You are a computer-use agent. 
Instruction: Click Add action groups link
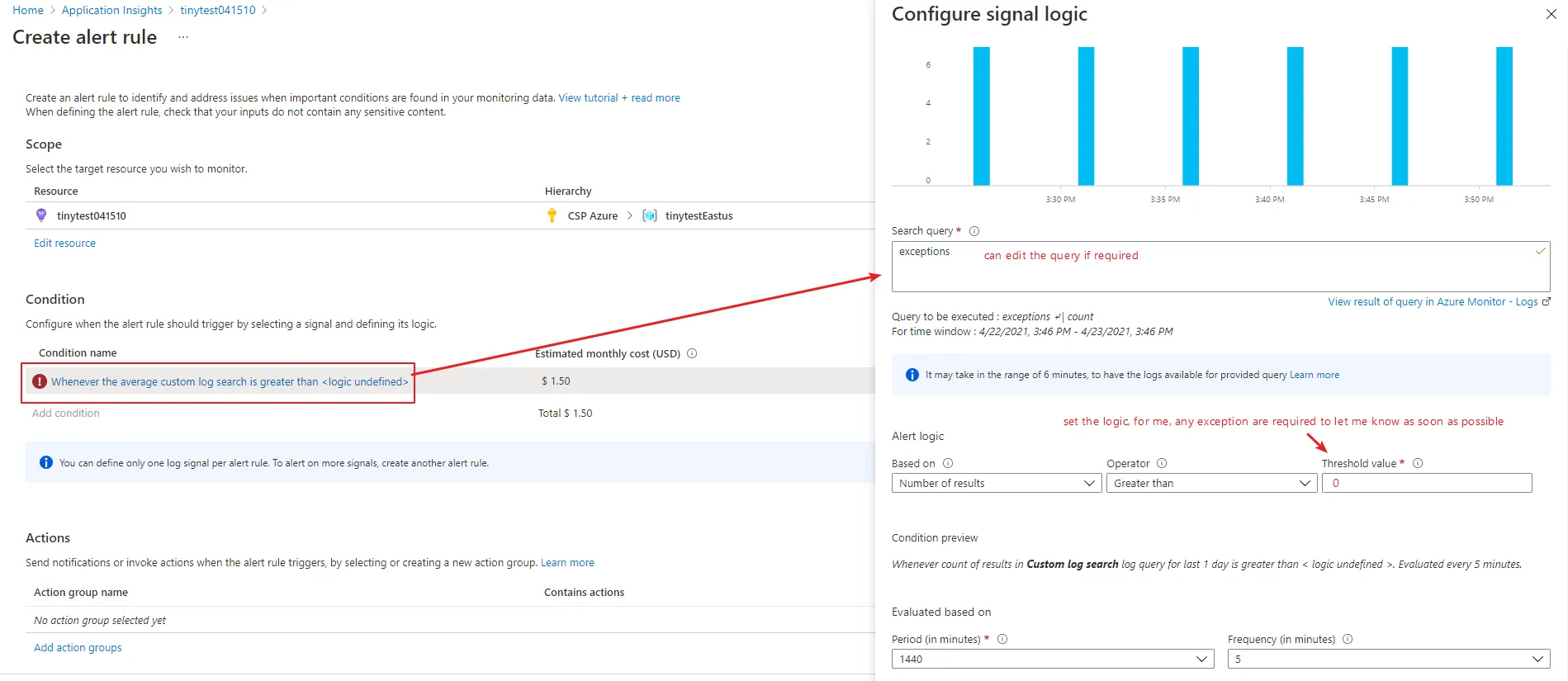click(78, 648)
